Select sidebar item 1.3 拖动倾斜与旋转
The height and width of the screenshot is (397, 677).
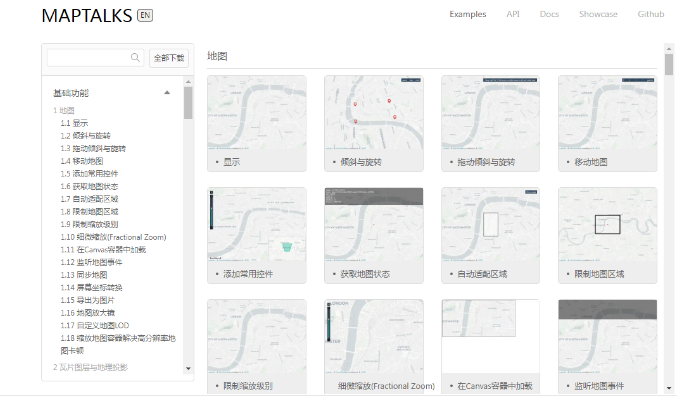pyautogui.click(x=93, y=149)
